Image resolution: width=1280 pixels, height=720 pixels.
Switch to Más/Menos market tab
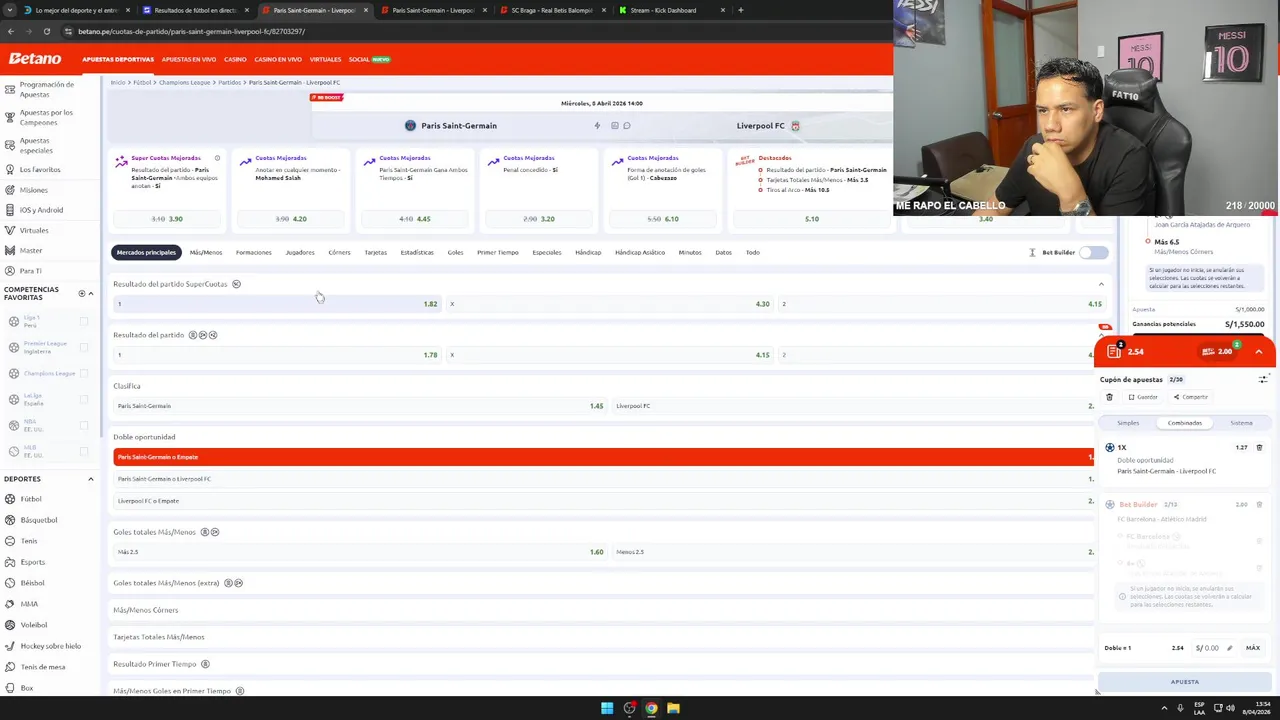206,252
